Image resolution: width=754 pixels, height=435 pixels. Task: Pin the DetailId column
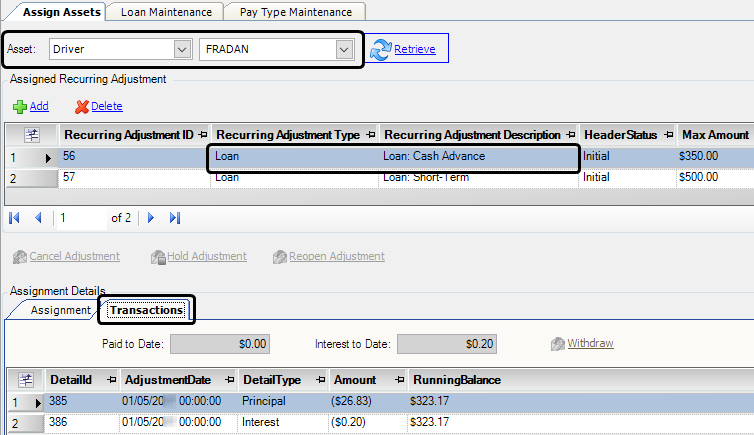pos(112,380)
